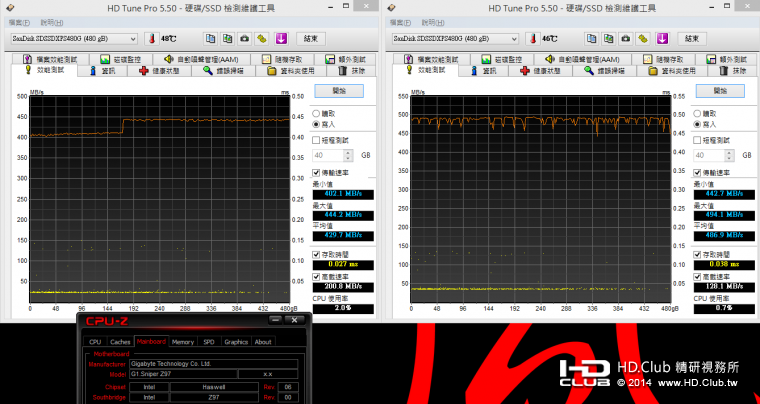Click short stroke GB stepper in left window
Screen dimensions: 760x404
[348, 155]
